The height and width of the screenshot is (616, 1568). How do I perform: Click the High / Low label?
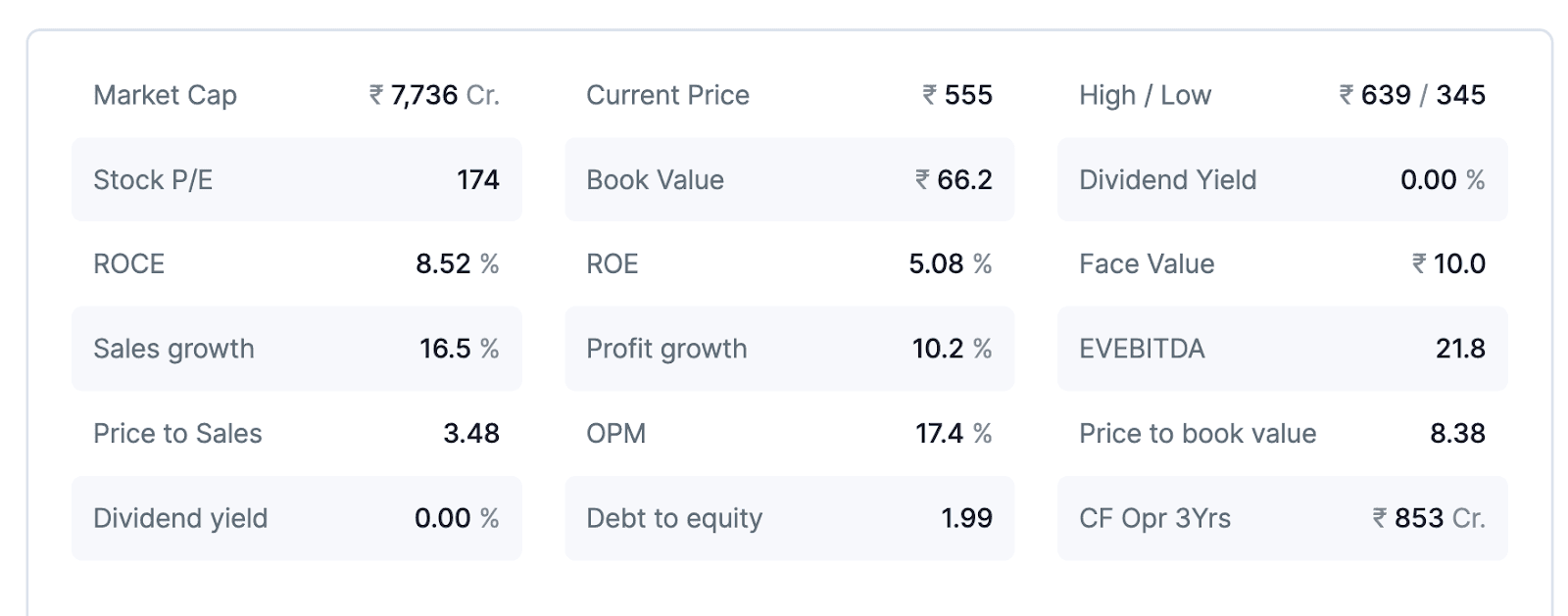point(1145,95)
